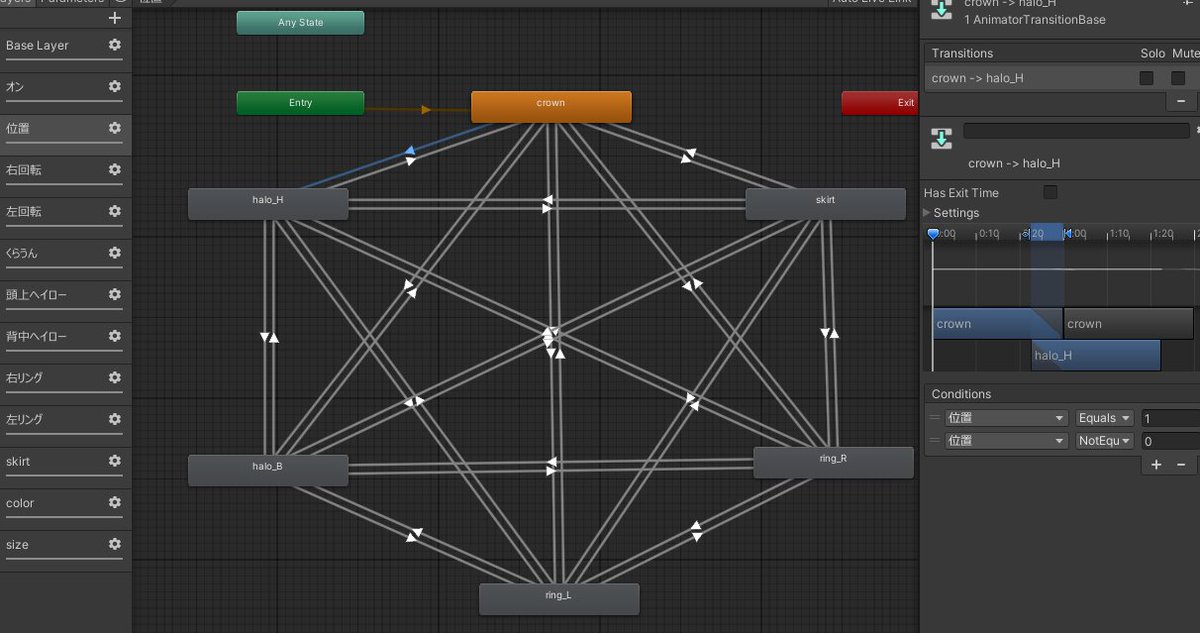Grab reorder handle of Equals condition
1200x633 pixels.
pos(935,418)
